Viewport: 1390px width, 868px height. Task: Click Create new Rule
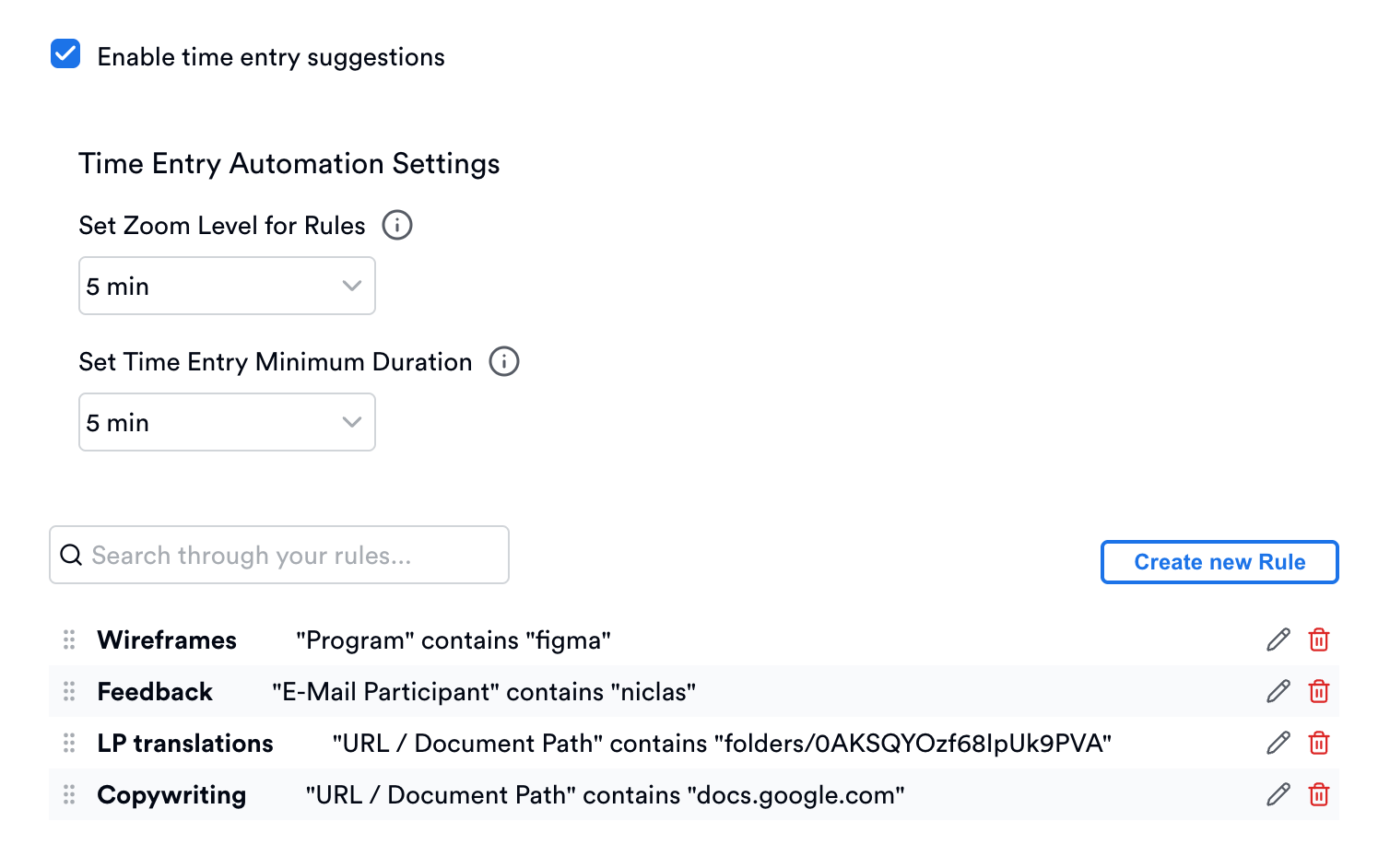[1219, 562]
